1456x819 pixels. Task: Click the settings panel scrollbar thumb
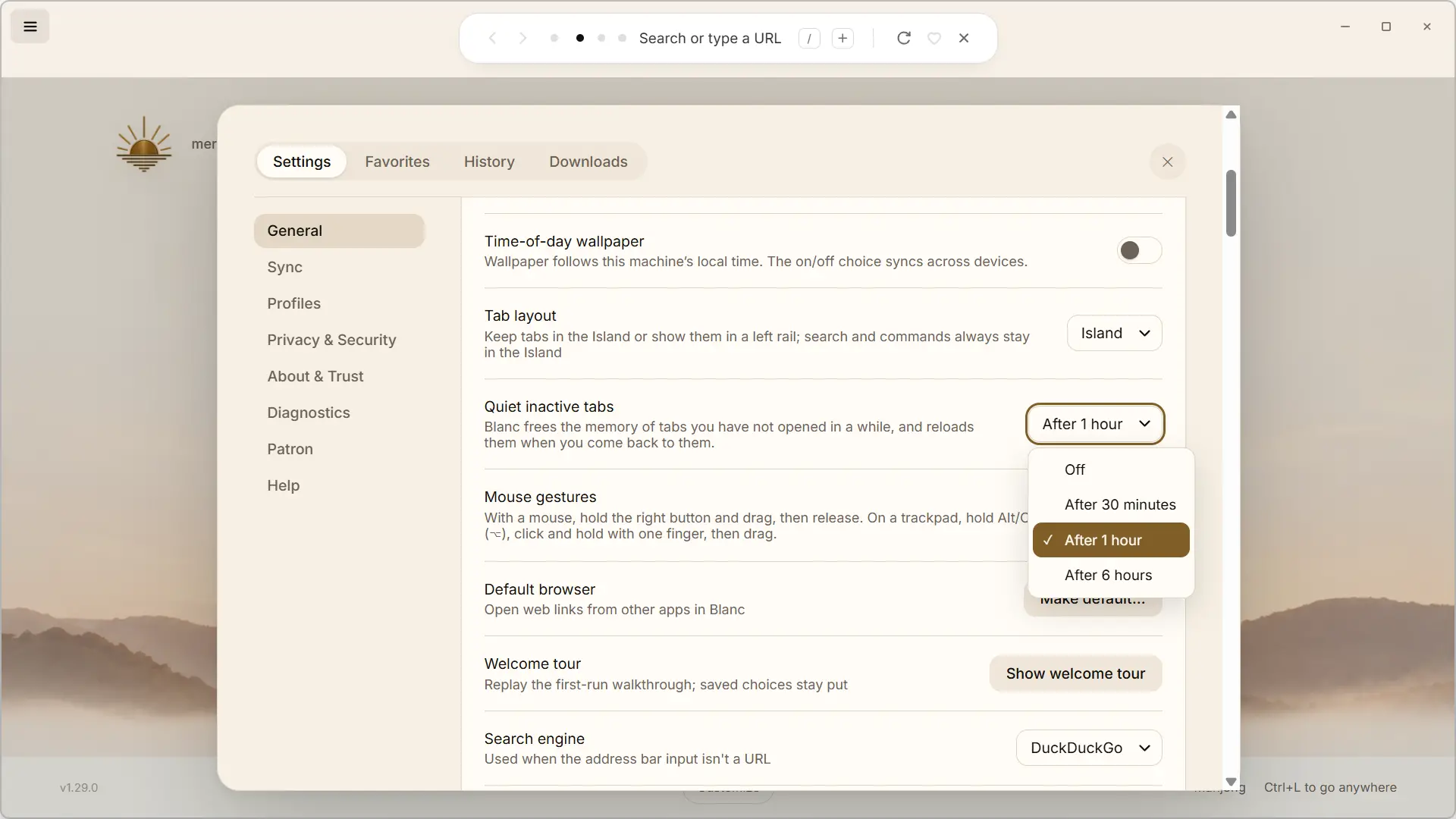(x=1231, y=203)
